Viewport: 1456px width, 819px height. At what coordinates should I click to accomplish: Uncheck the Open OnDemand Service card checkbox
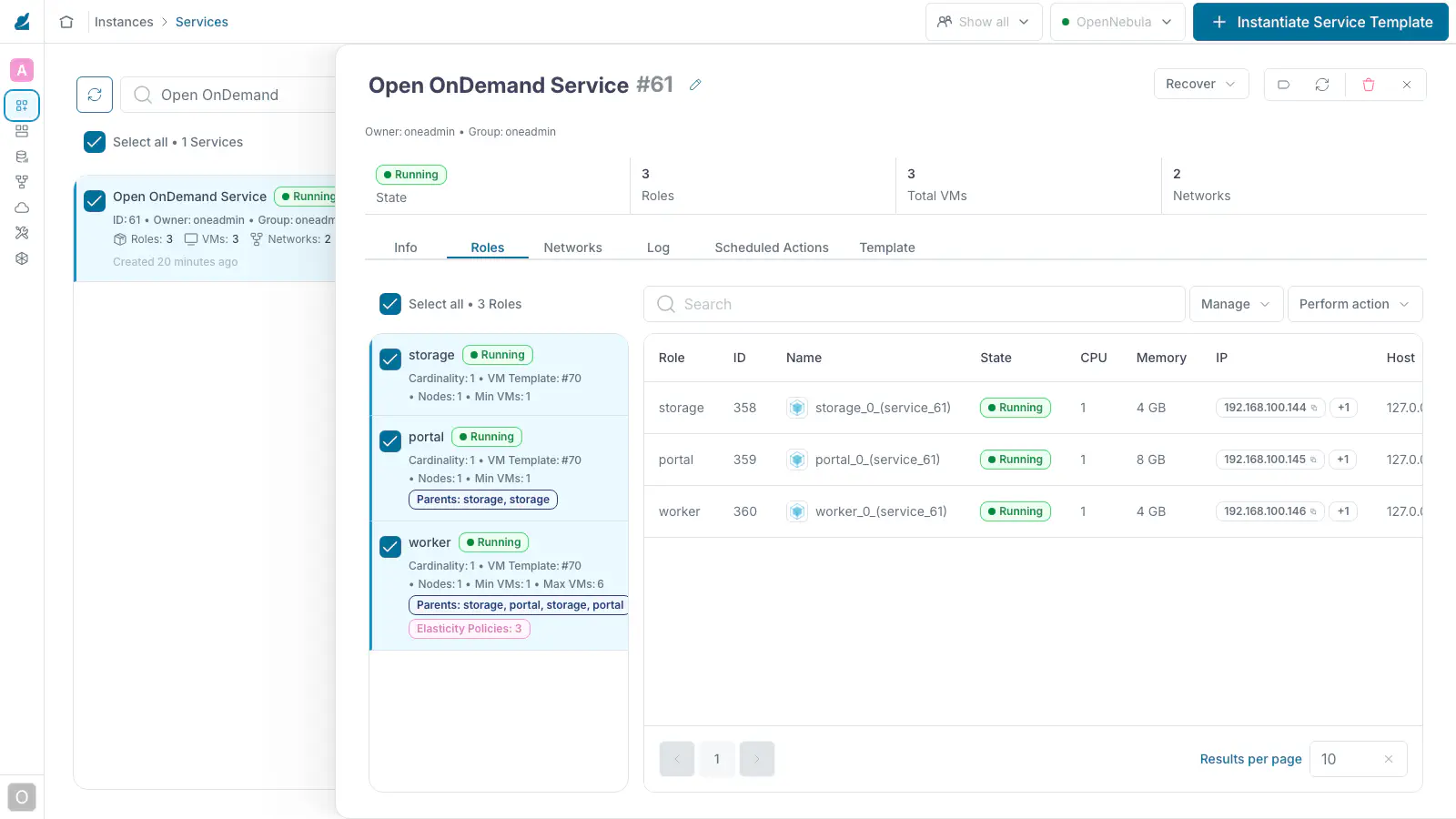95,200
